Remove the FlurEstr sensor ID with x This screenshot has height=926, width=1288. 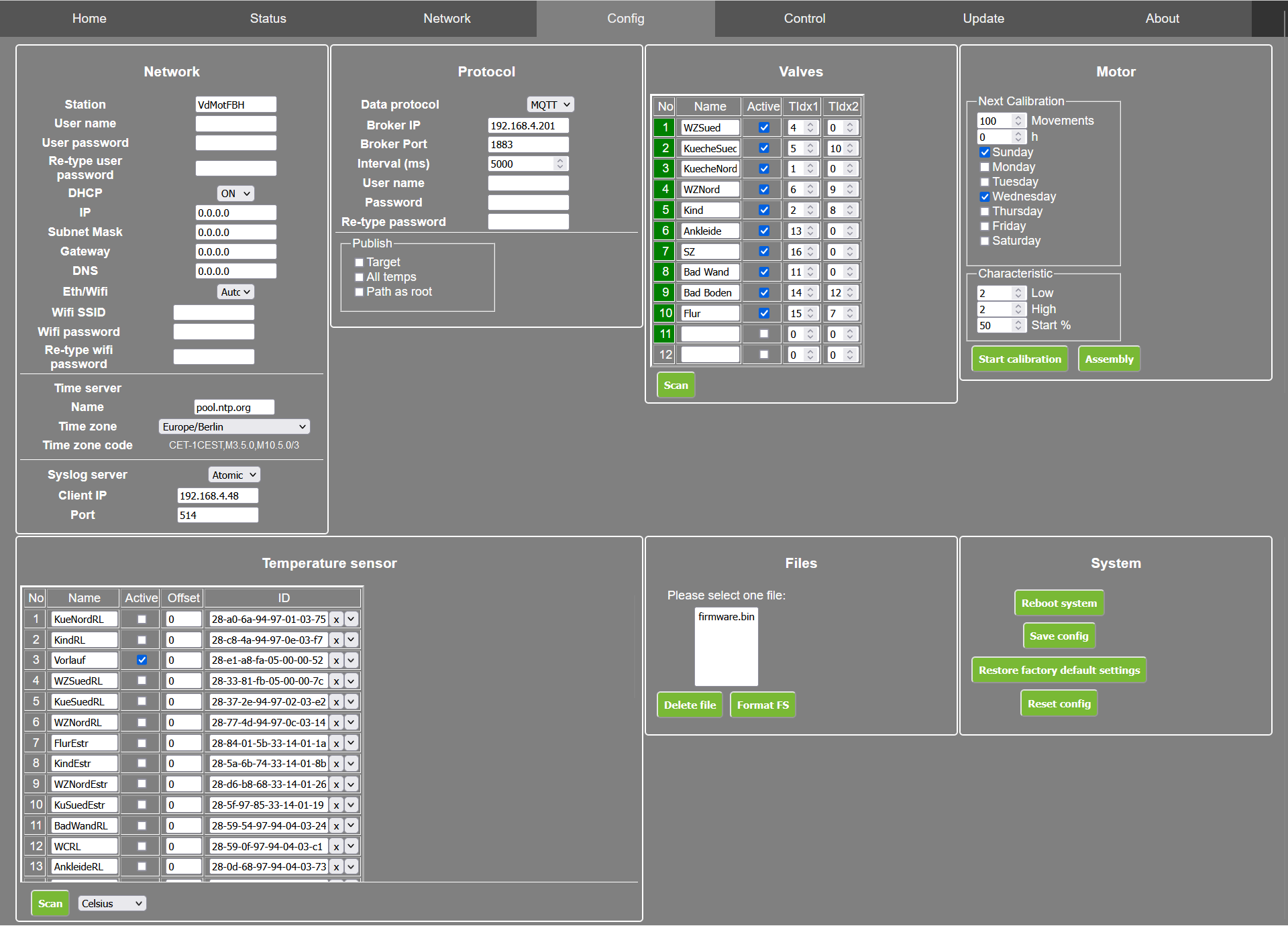click(337, 744)
